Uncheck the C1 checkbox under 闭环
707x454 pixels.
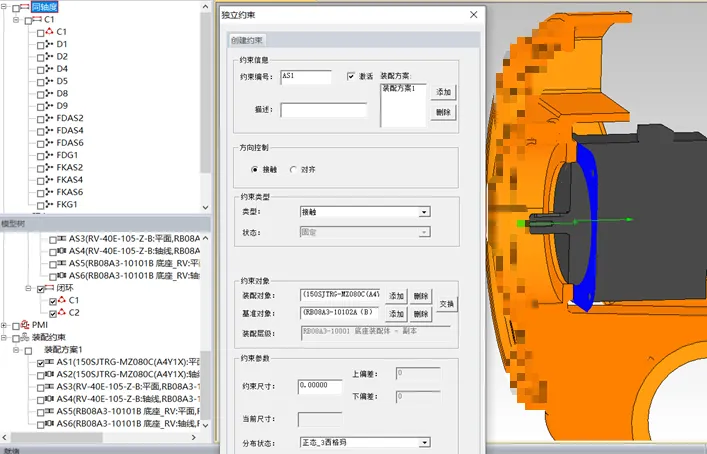coord(53,300)
